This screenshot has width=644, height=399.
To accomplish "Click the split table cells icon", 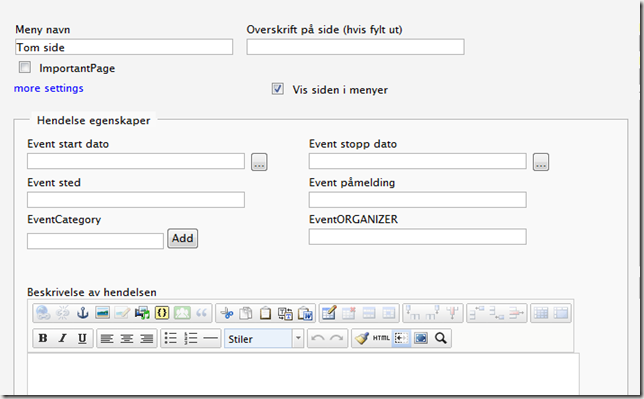I will 541,313.
